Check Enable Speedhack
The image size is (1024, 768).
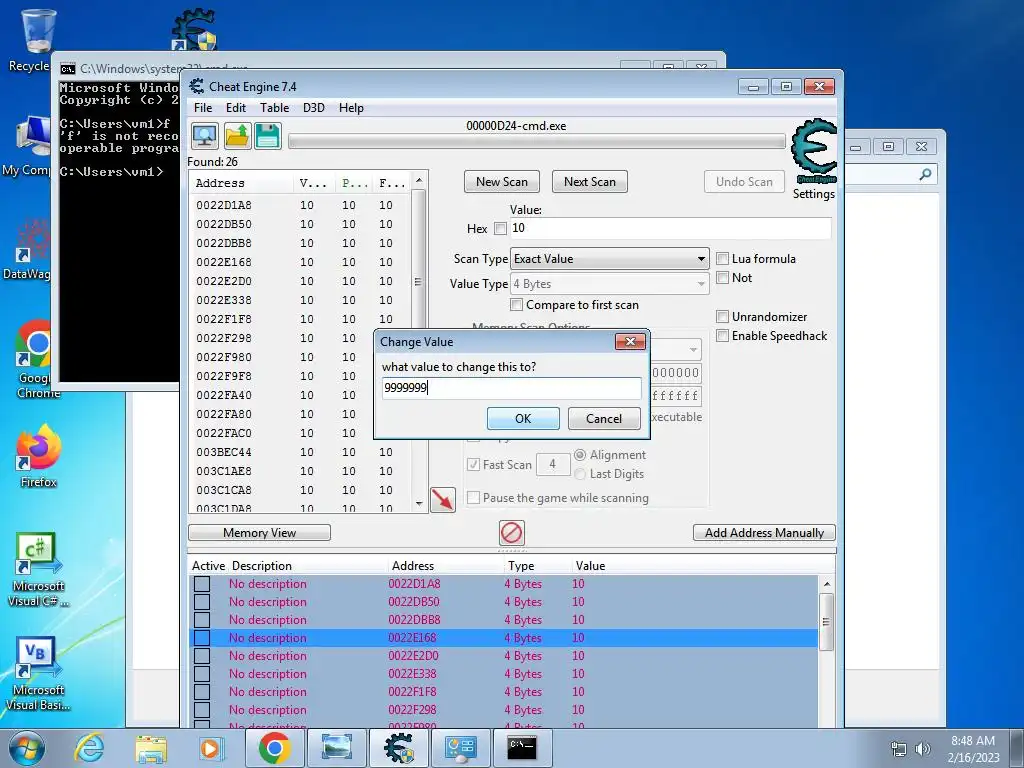point(722,336)
